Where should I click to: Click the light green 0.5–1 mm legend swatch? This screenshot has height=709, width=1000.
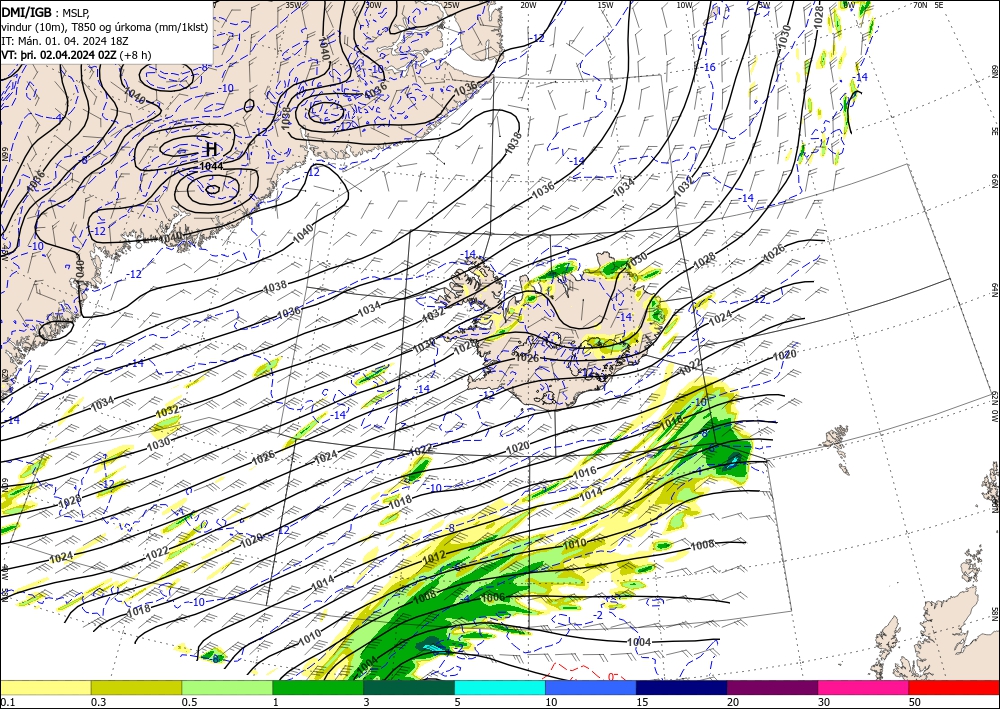point(227,687)
